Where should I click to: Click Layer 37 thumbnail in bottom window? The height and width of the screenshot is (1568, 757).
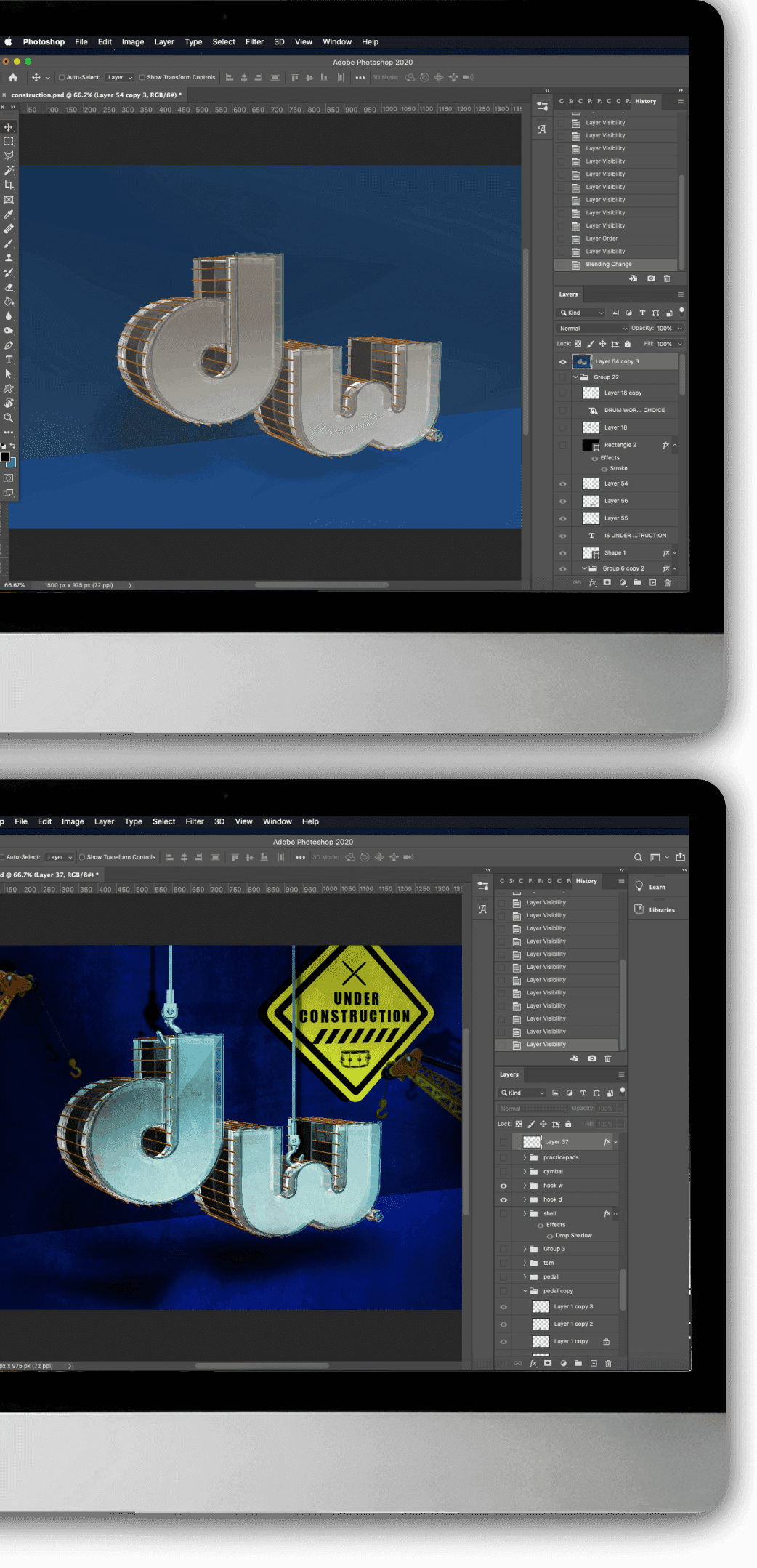[x=532, y=1142]
